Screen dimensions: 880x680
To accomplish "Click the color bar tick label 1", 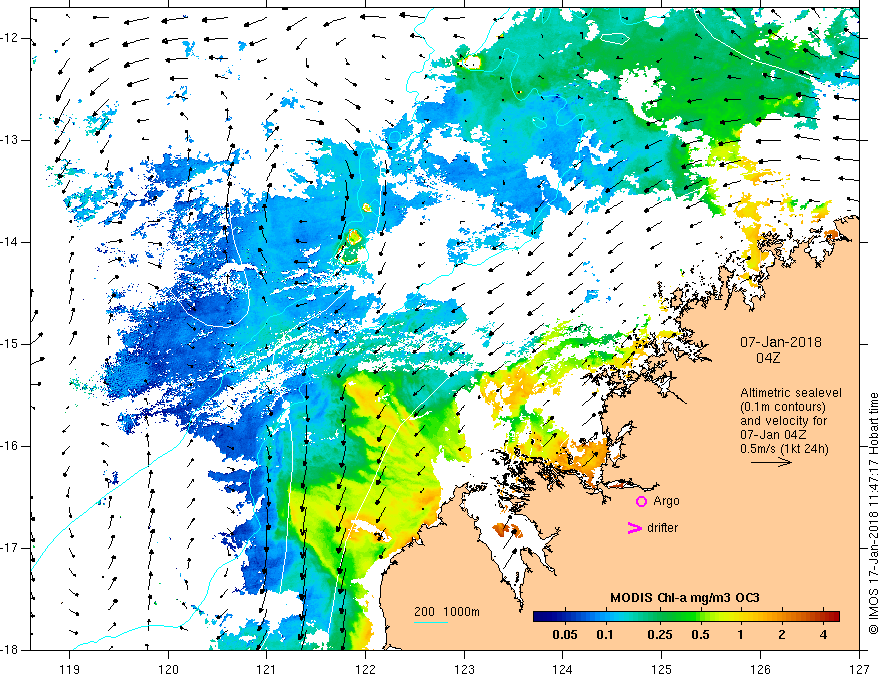I will tap(741, 635).
